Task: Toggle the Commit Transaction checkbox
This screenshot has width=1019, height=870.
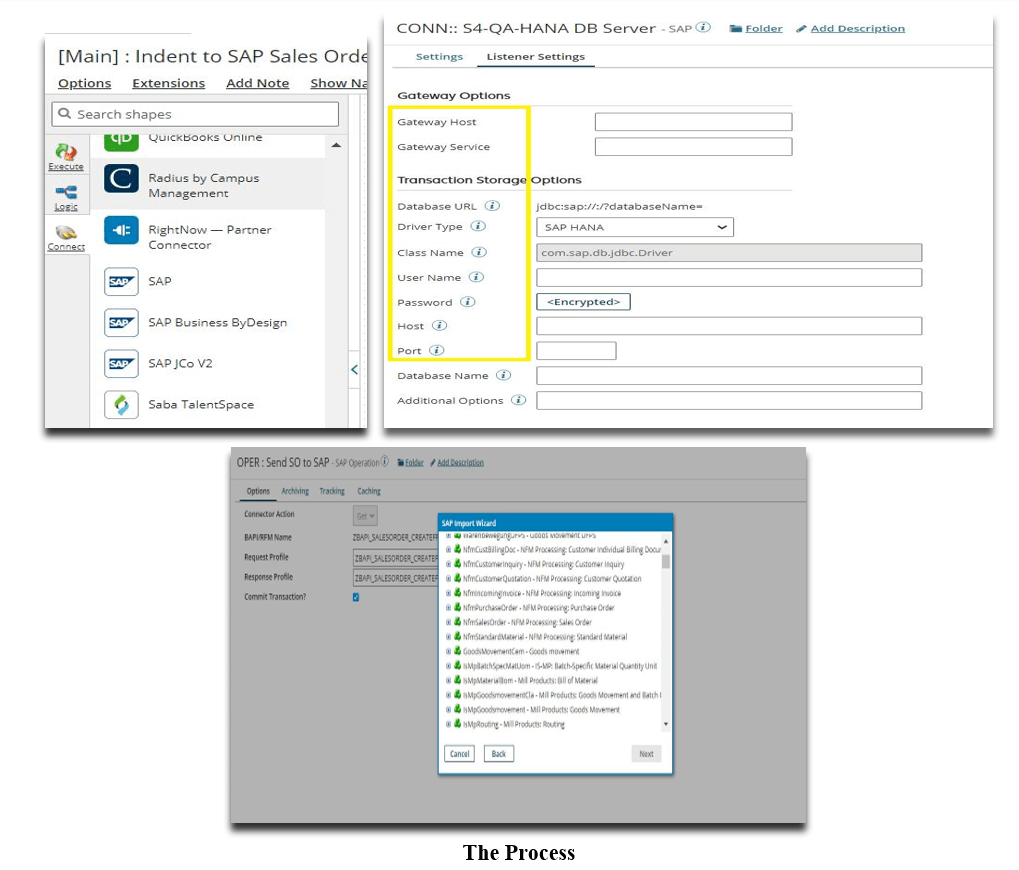Action: pyautogui.click(x=356, y=597)
